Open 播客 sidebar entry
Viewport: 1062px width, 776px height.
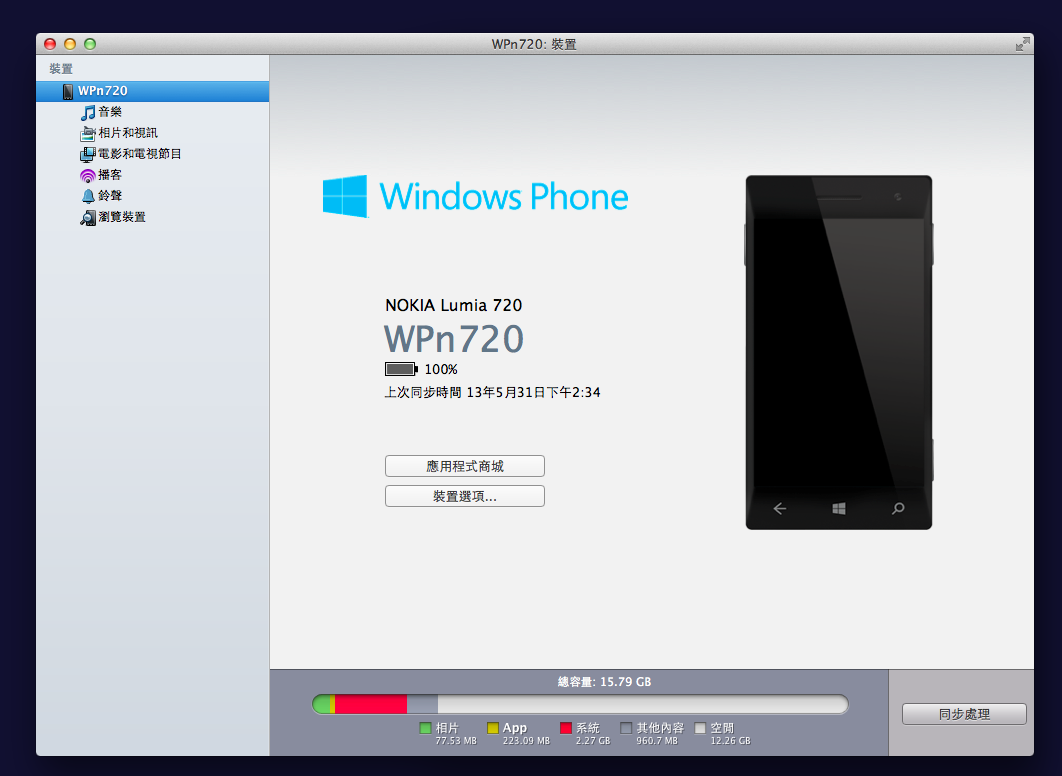pos(110,175)
